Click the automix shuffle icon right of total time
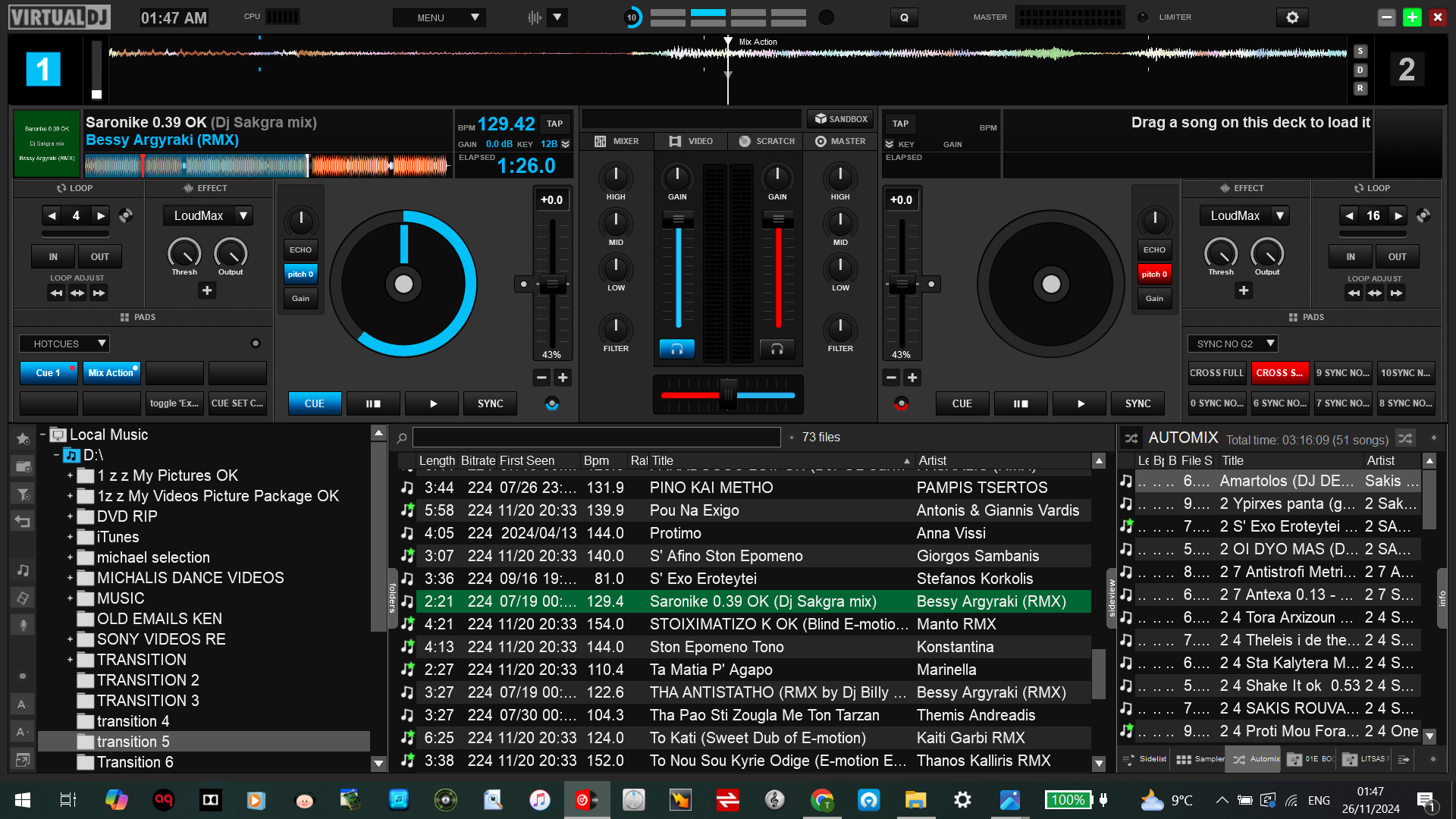 [x=1405, y=438]
